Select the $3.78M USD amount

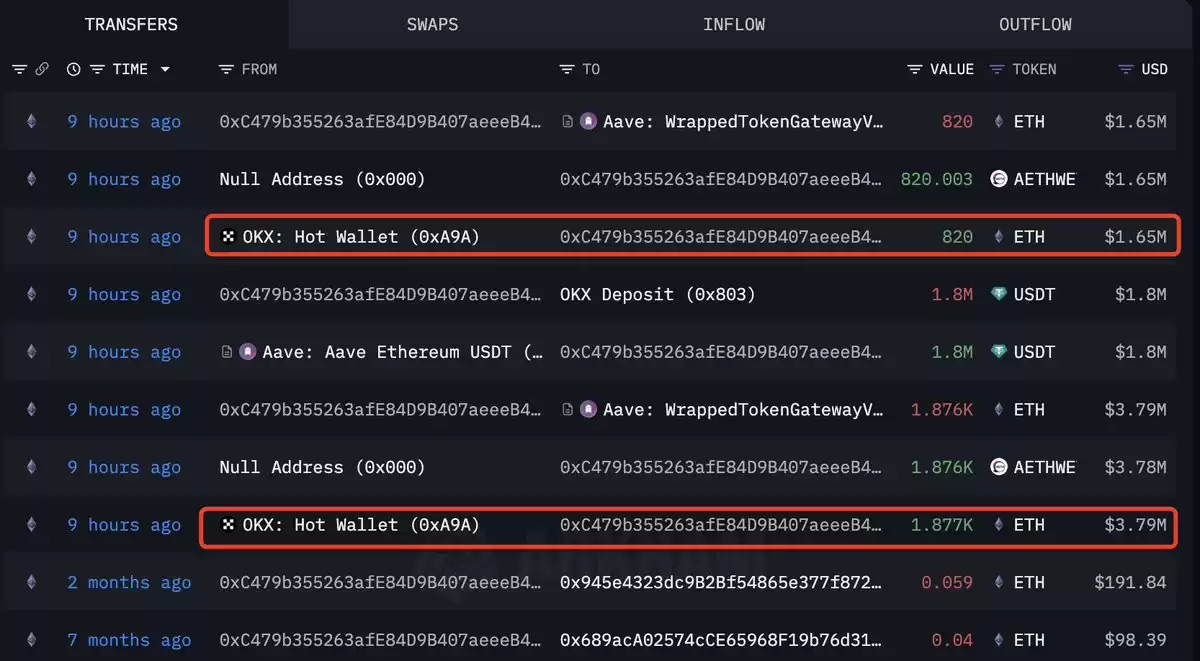click(1135, 467)
